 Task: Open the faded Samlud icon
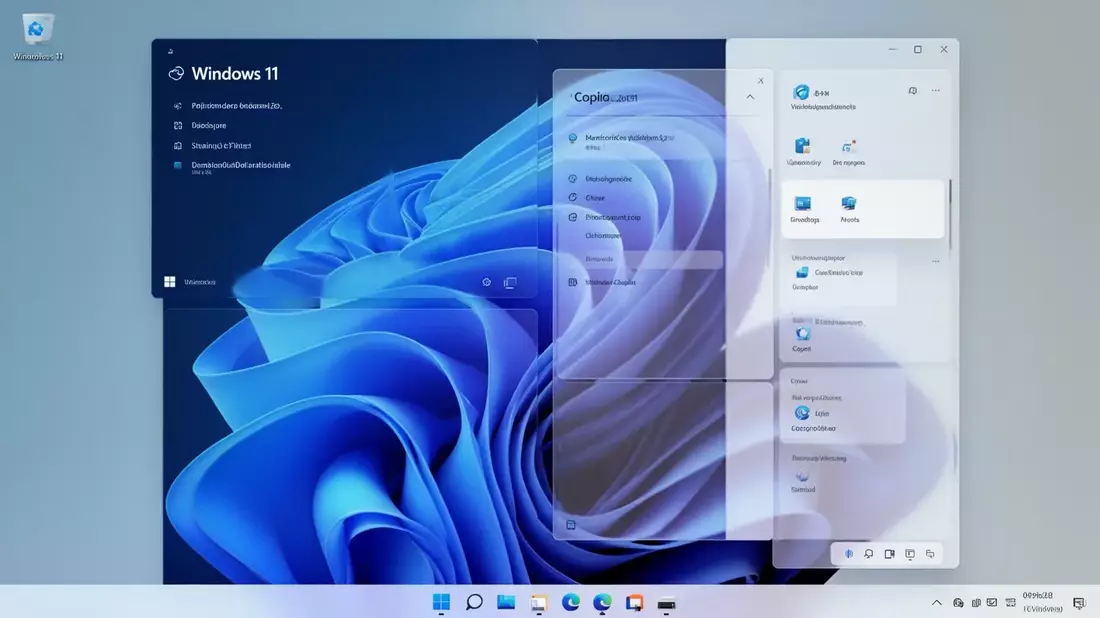802,476
